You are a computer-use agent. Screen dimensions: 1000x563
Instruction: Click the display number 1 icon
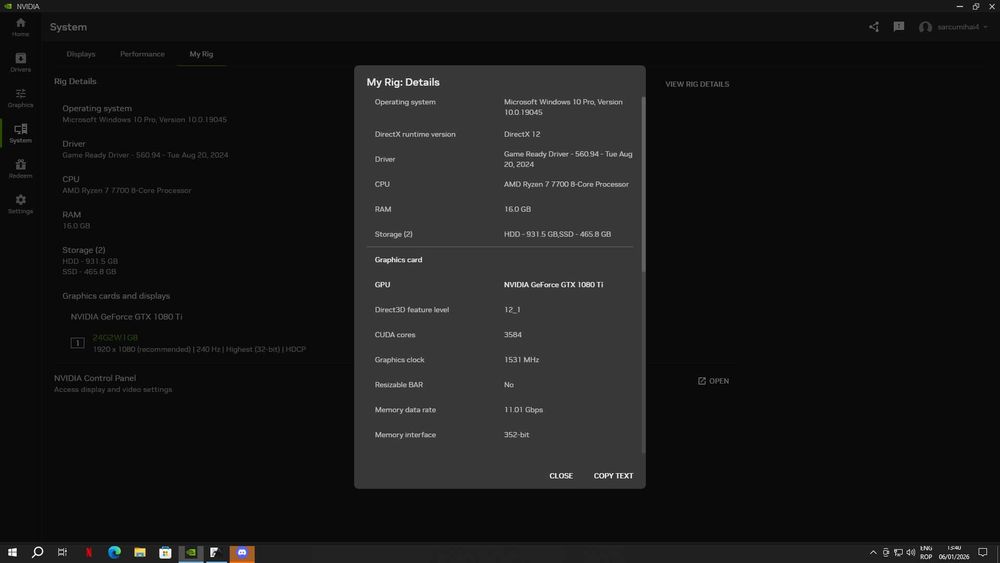[x=77, y=343]
